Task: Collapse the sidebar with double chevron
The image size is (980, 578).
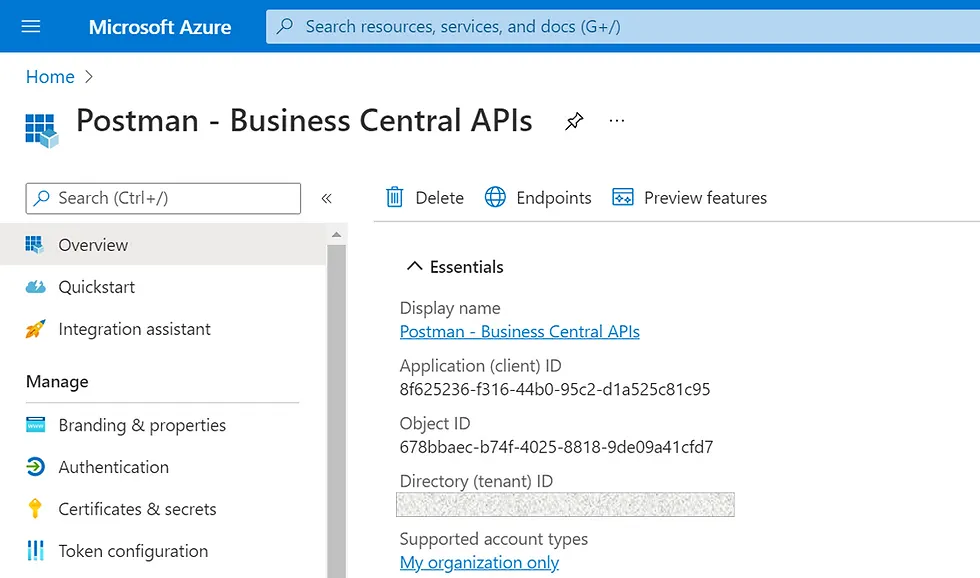Action: tap(326, 198)
